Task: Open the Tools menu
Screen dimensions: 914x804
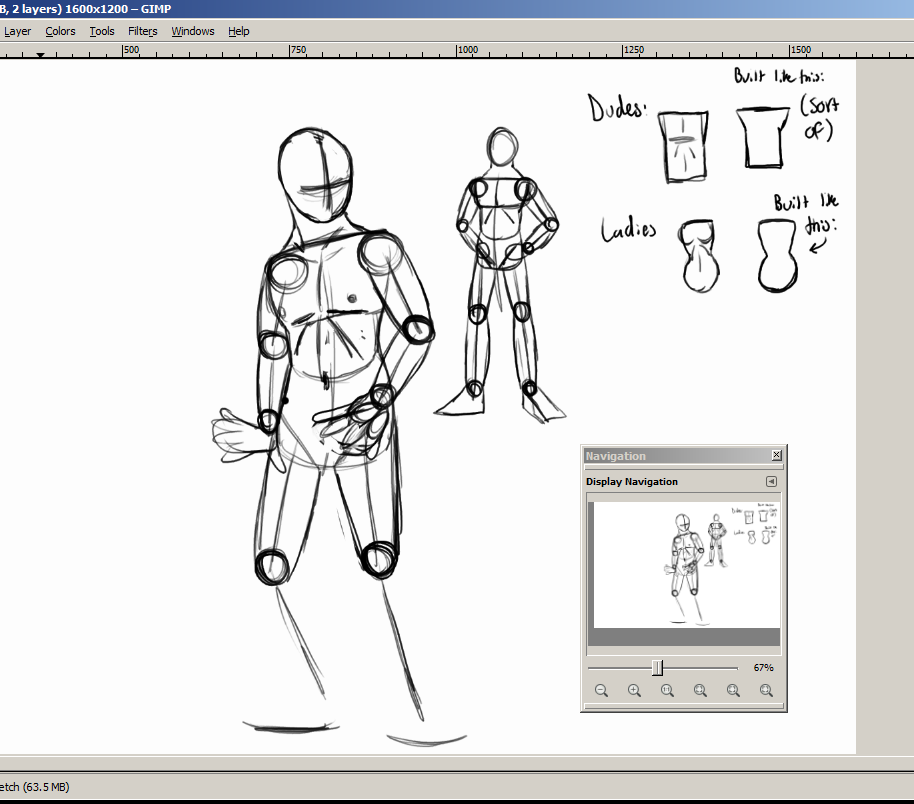Action: pyautogui.click(x=102, y=31)
